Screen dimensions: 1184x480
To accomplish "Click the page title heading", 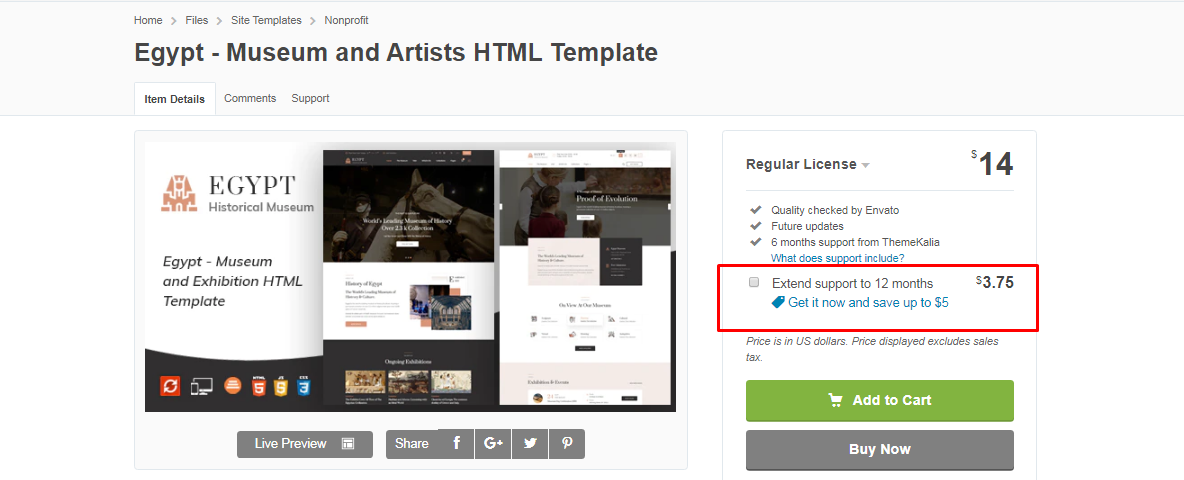I will (396, 53).
